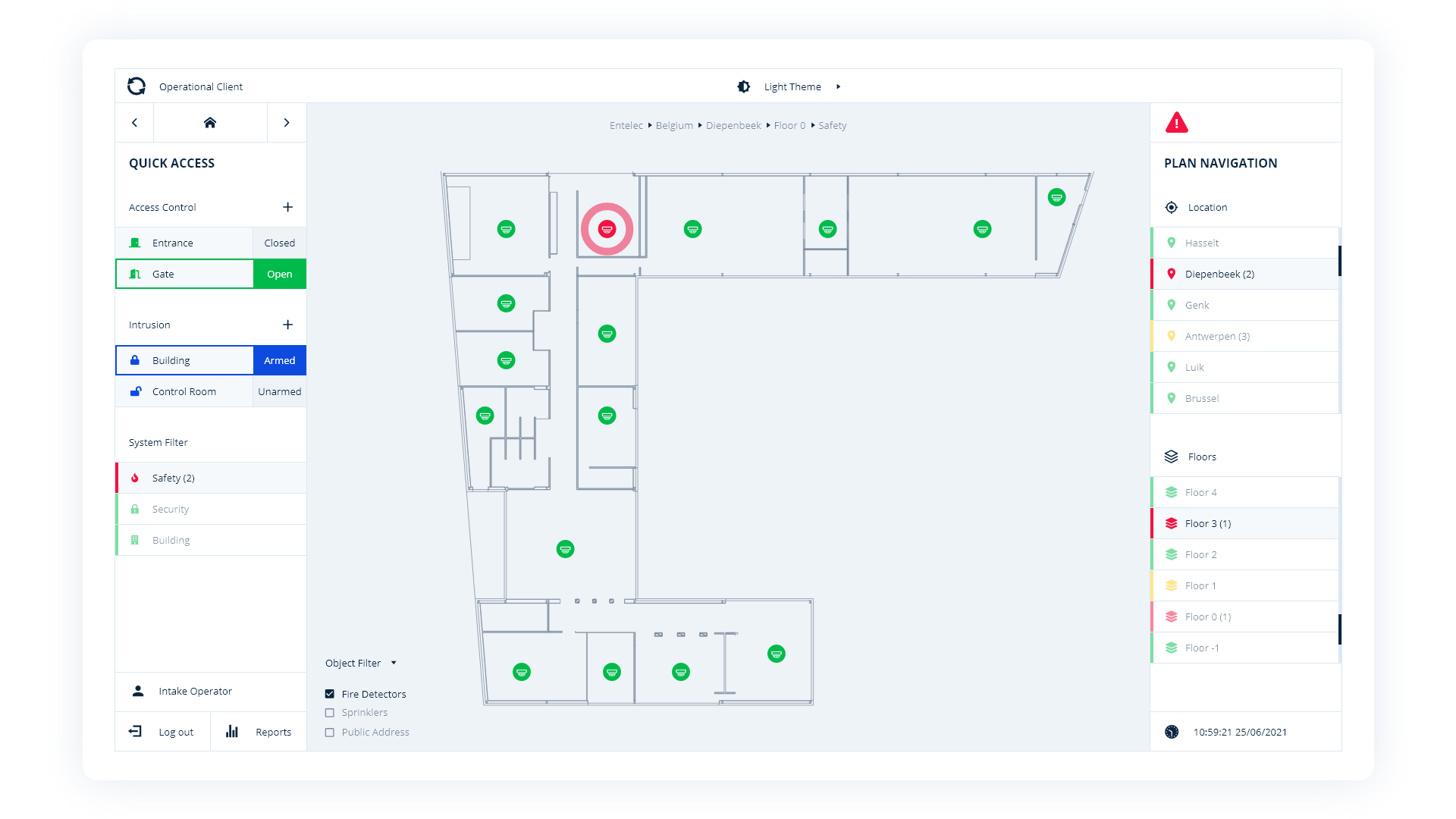Select Floor -1

(x=1244, y=648)
